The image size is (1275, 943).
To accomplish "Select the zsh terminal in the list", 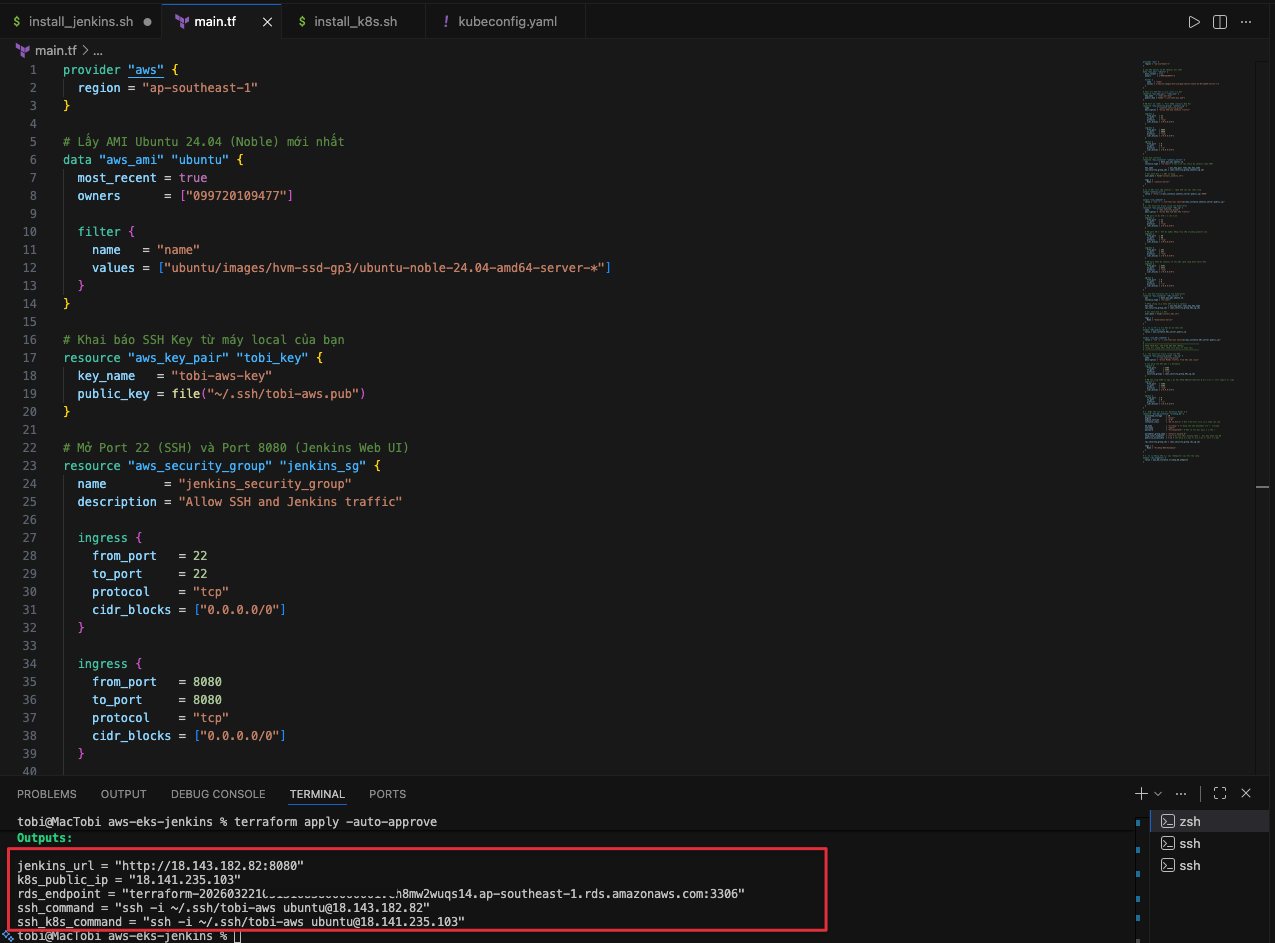I will pyautogui.click(x=1189, y=821).
